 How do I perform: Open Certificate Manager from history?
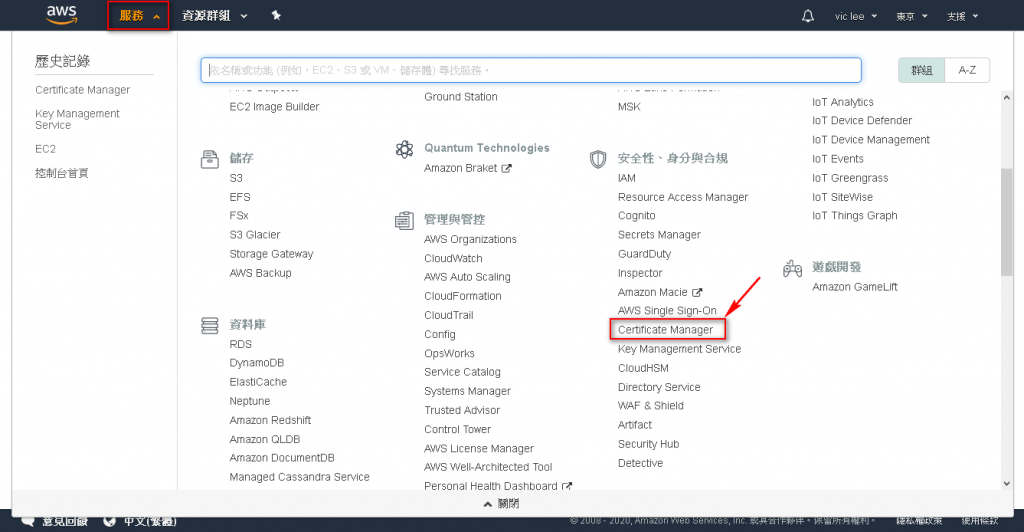point(82,90)
